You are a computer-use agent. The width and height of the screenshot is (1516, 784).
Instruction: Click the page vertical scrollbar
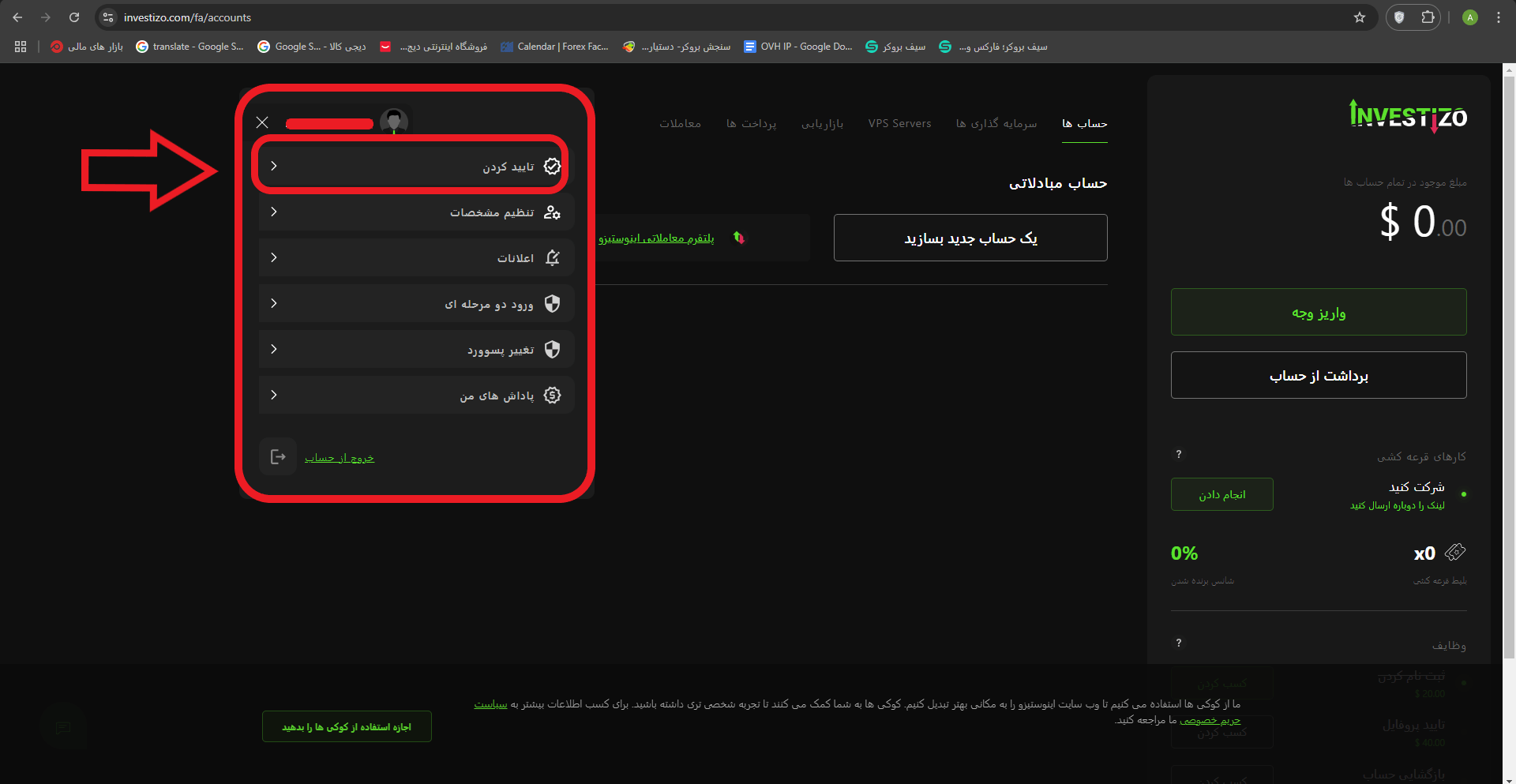(x=1509, y=367)
